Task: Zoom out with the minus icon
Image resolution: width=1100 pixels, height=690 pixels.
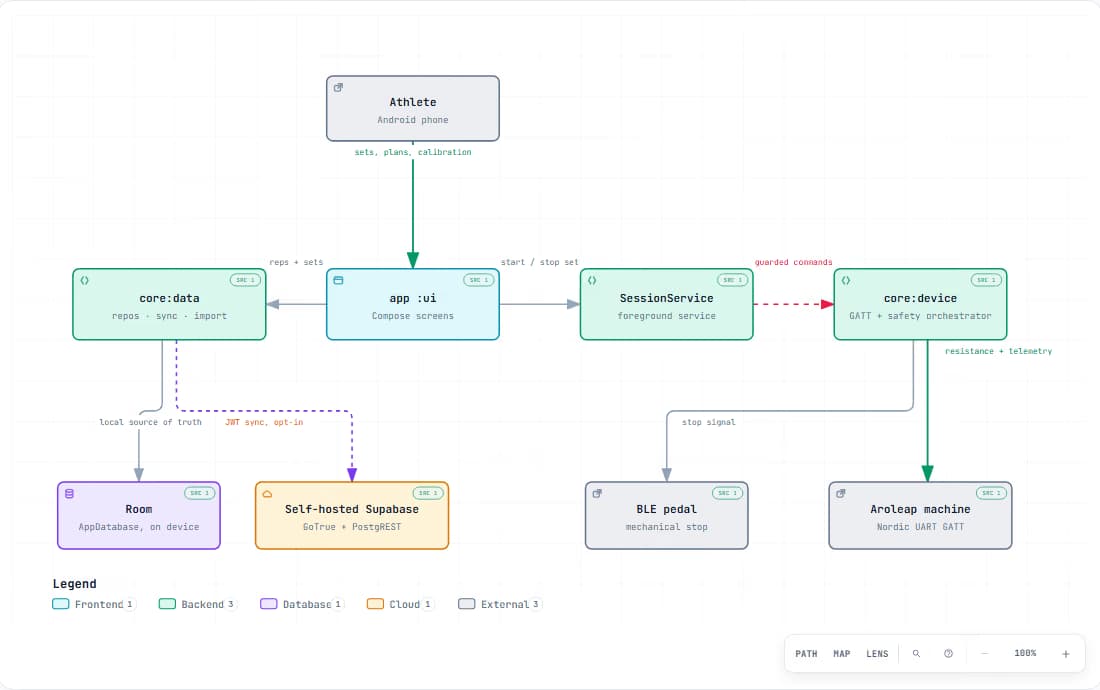Action: coord(984,654)
